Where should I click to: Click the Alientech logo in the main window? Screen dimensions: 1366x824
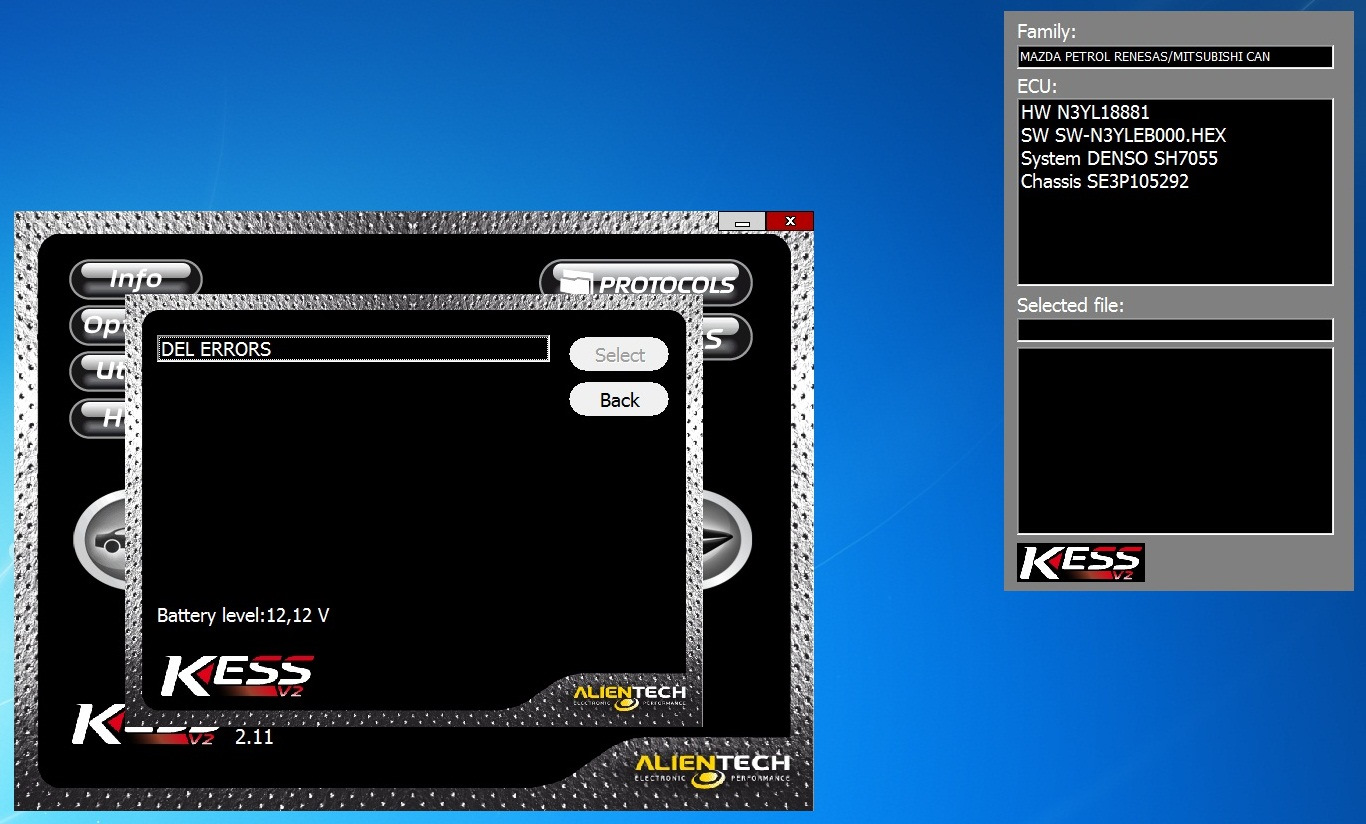tap(713, 768)
